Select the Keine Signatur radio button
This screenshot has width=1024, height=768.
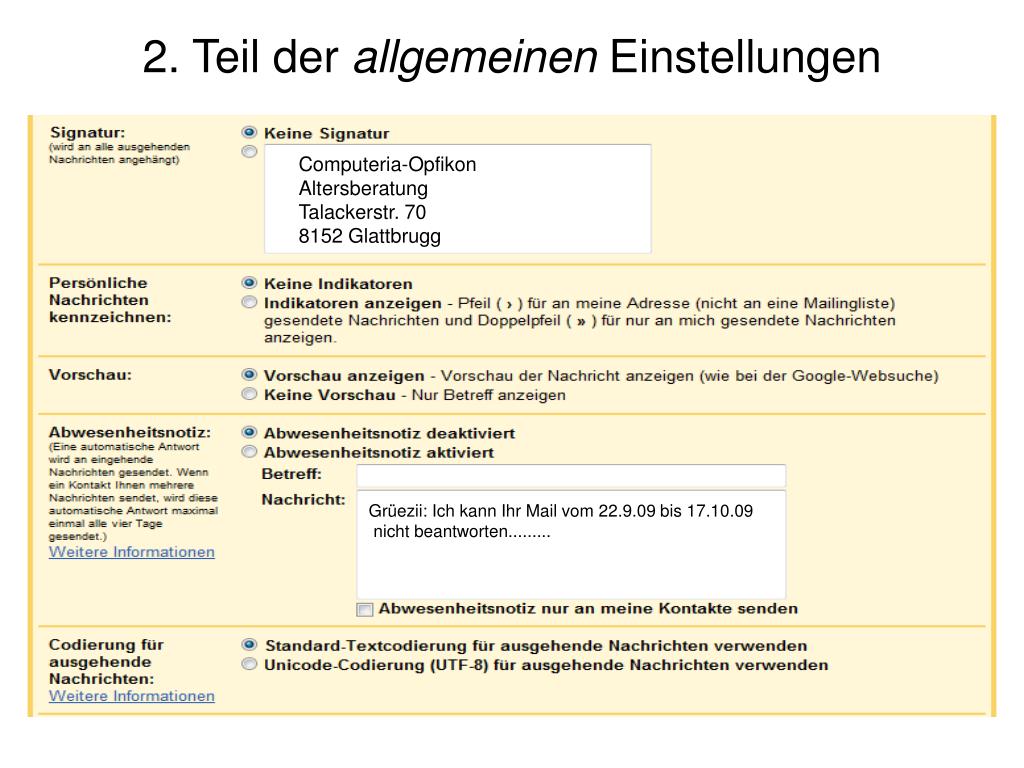(249, 133)
